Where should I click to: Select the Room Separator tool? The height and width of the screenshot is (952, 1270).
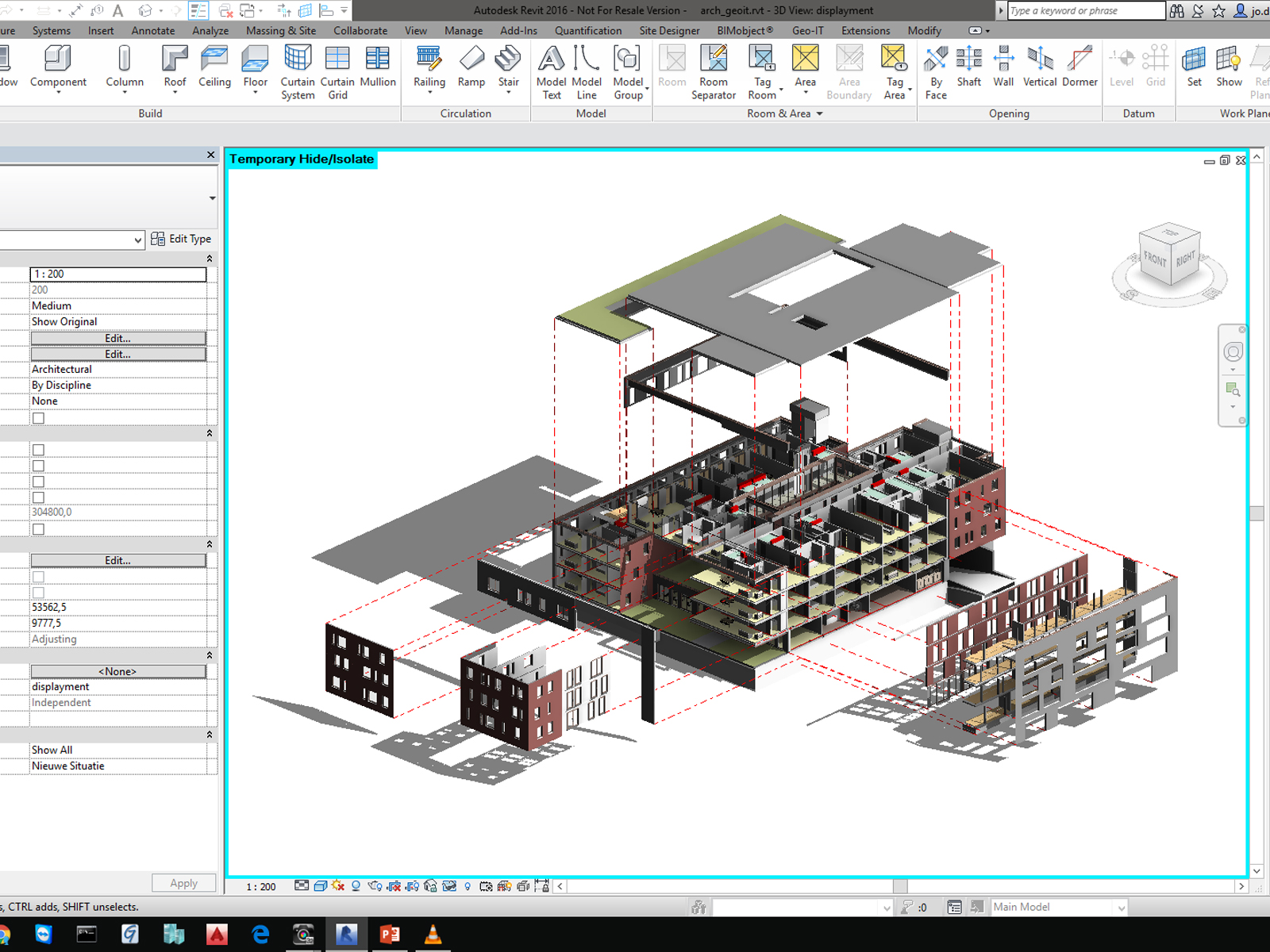714,72
